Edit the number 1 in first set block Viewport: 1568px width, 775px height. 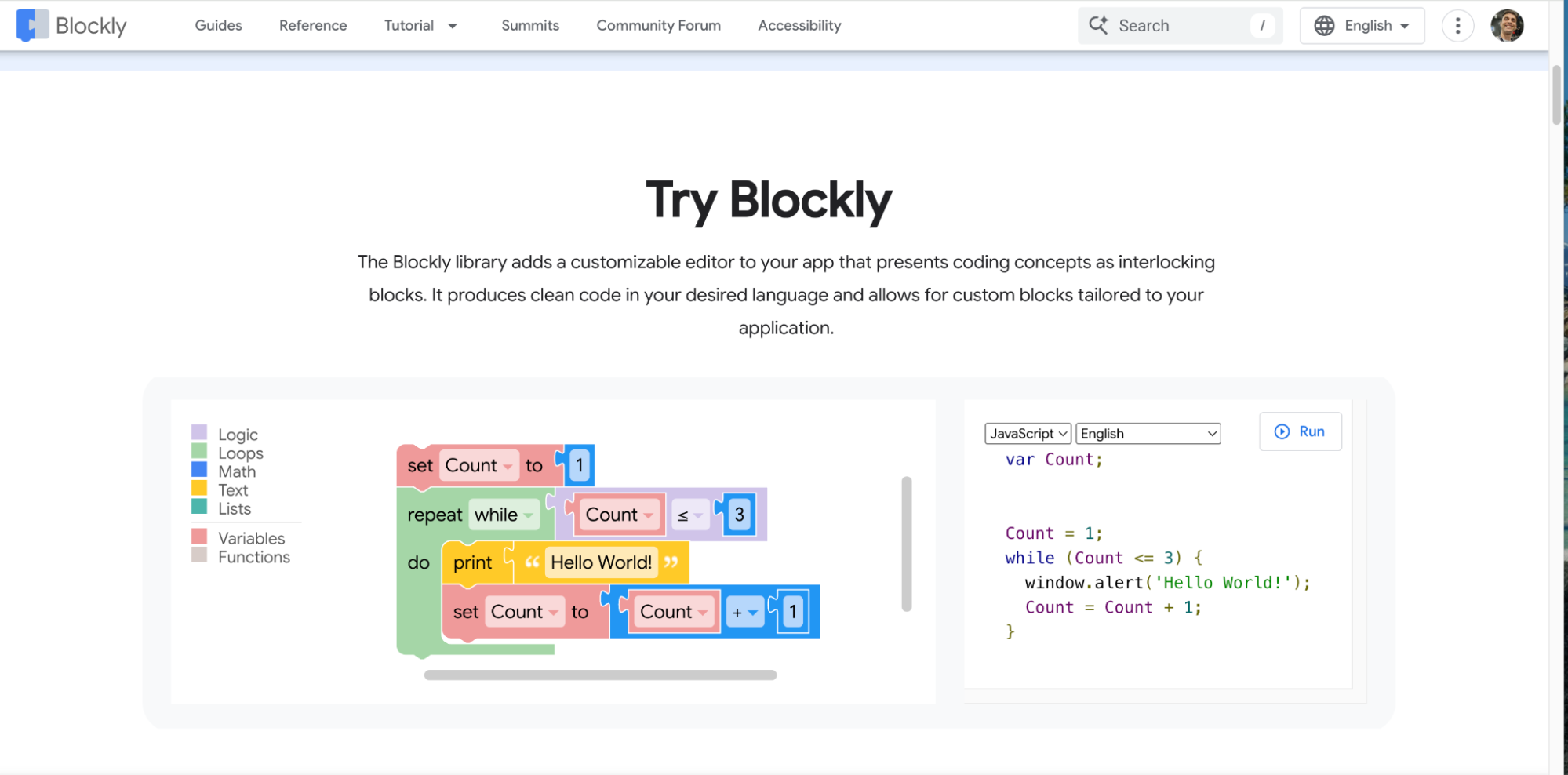[579, 465]
